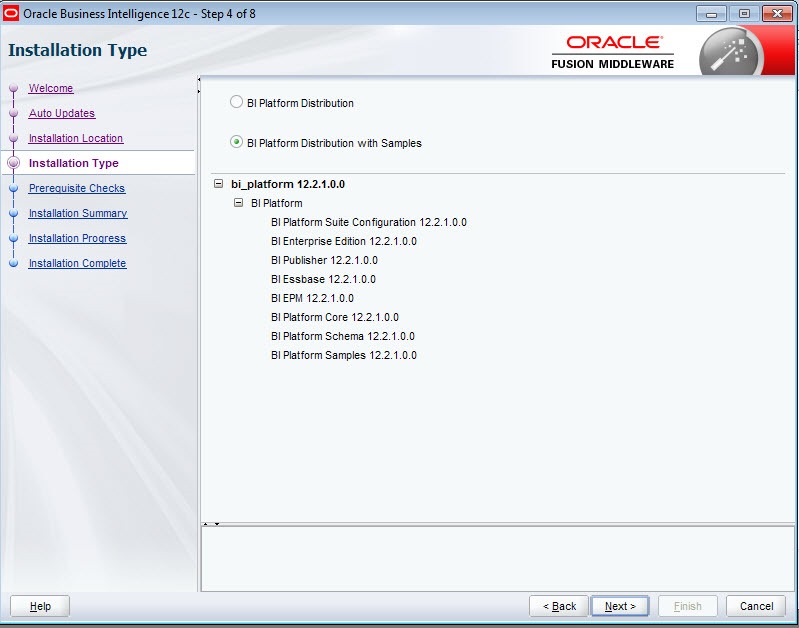
Task: Open the Installation Location step
Action: [76, 138]
